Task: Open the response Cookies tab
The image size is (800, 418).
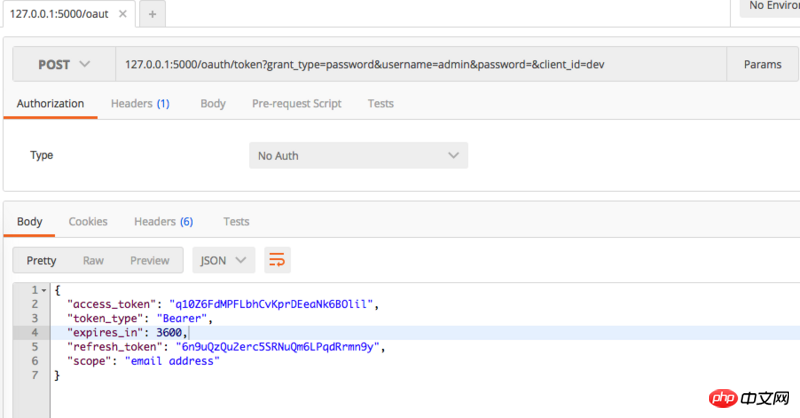Action: 88,221
